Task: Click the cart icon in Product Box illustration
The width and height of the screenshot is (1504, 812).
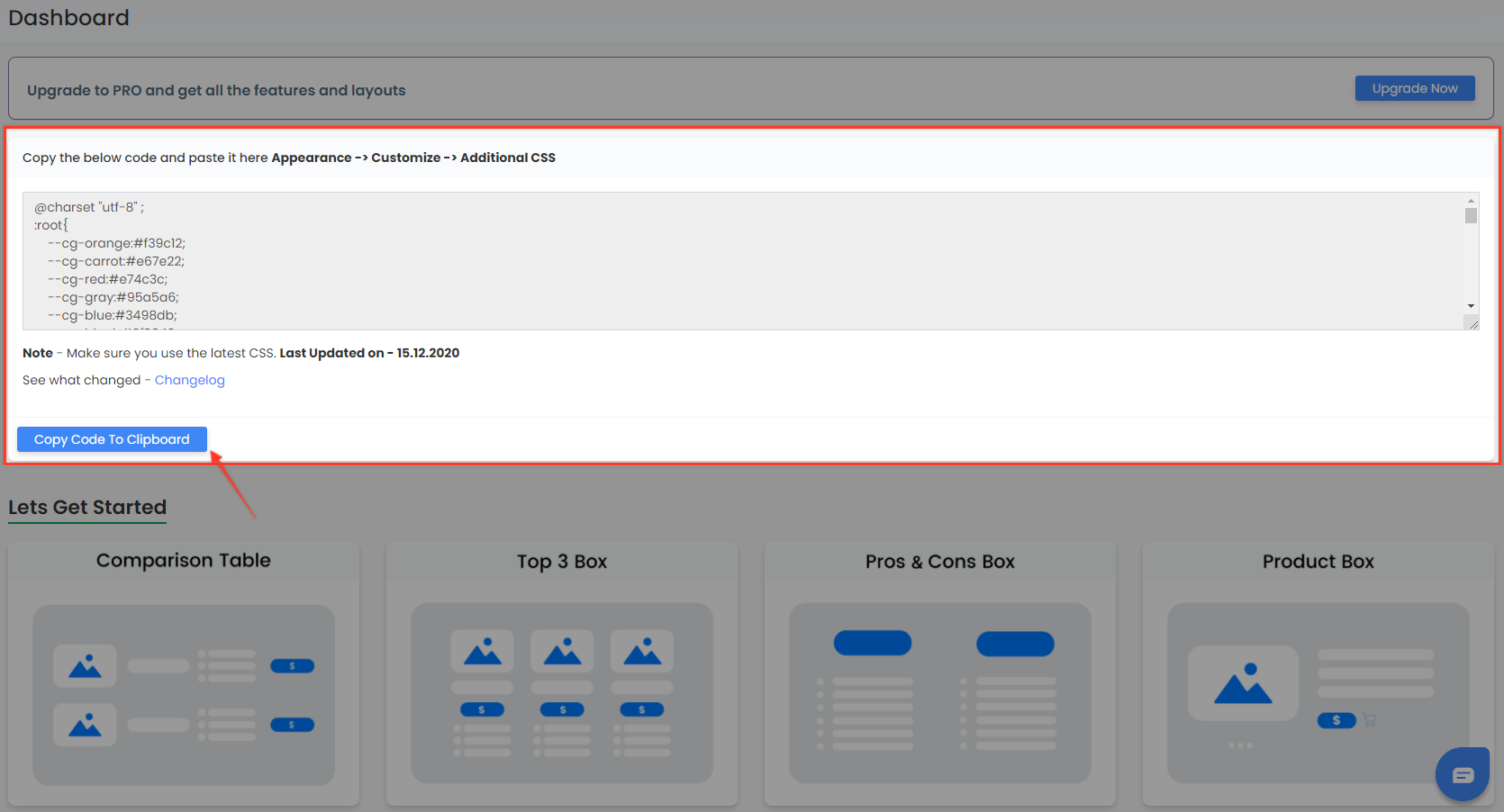Action: point(1370,720)
